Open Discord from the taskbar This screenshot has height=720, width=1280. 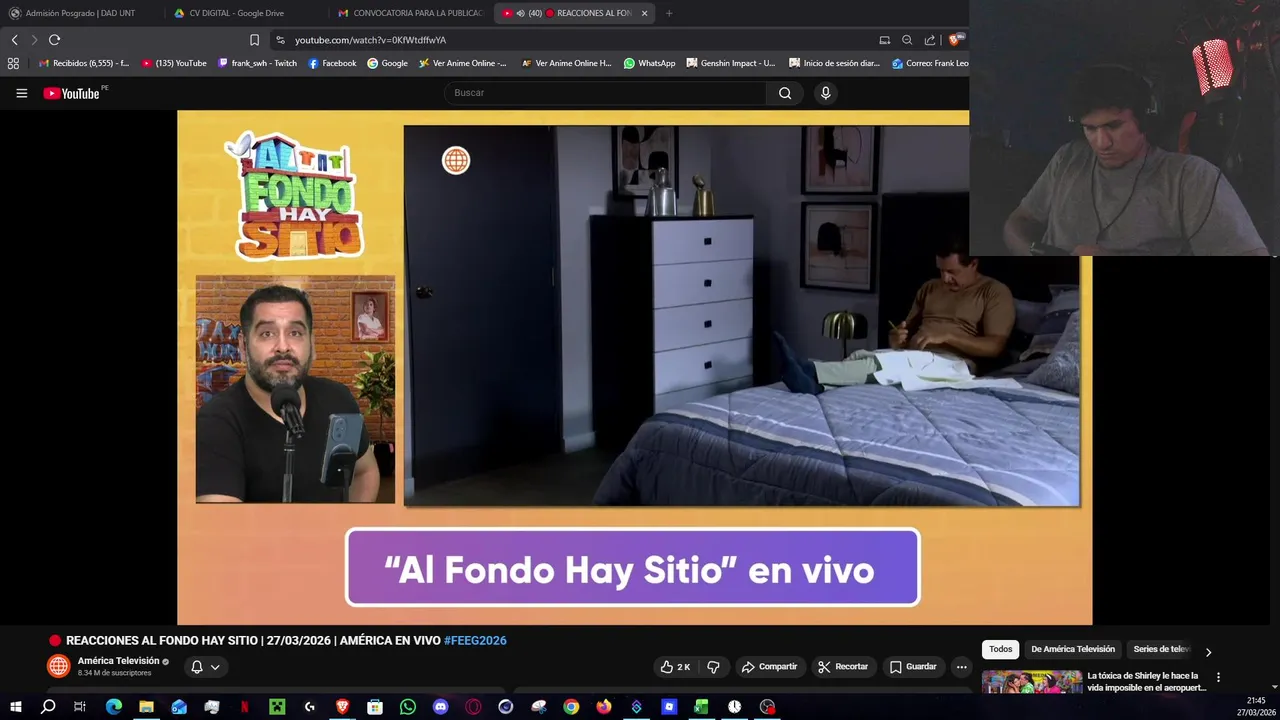(x=440, y=707)
